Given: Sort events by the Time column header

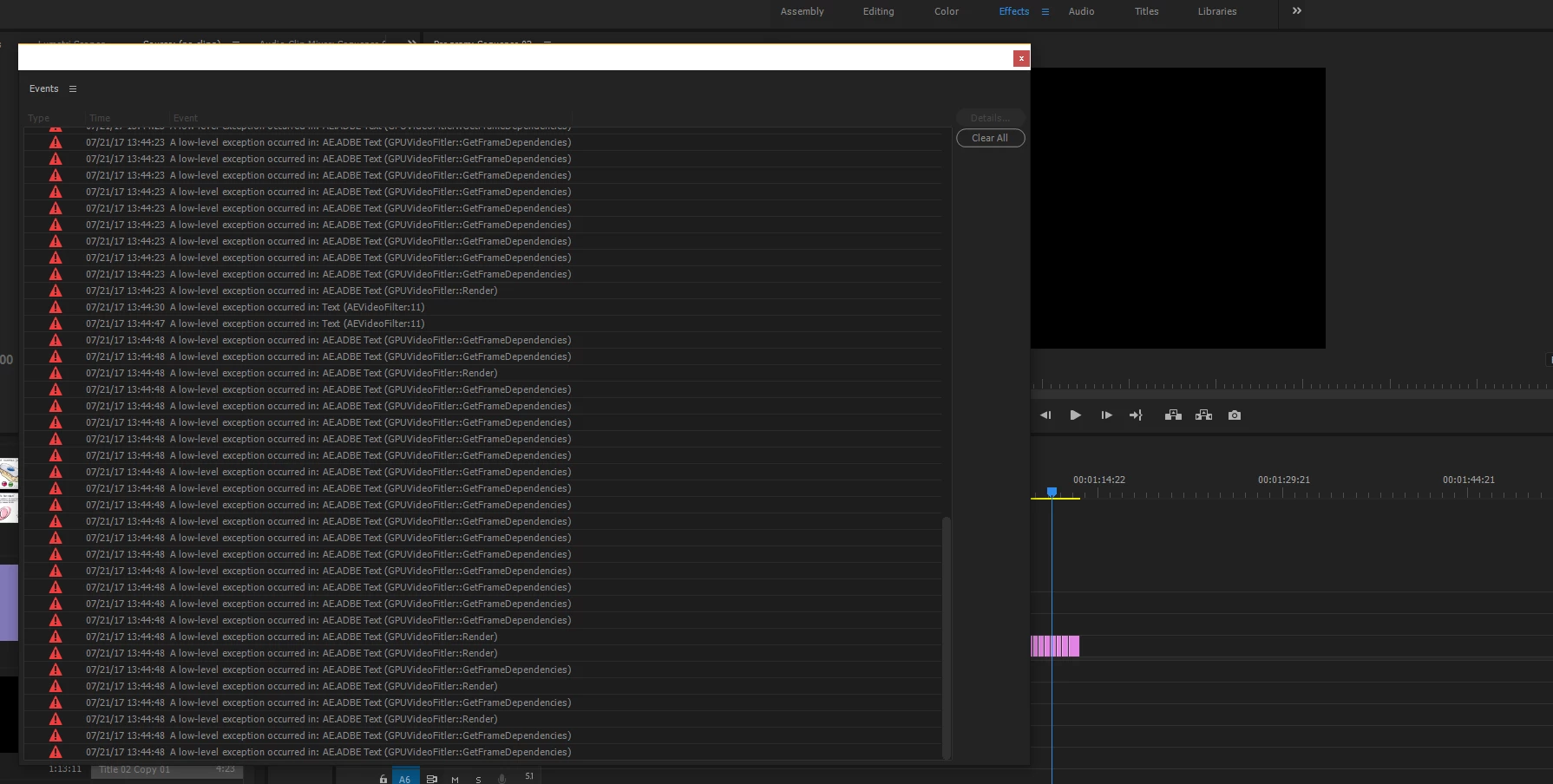Looking at the screenshot, I should coord(100,118).
